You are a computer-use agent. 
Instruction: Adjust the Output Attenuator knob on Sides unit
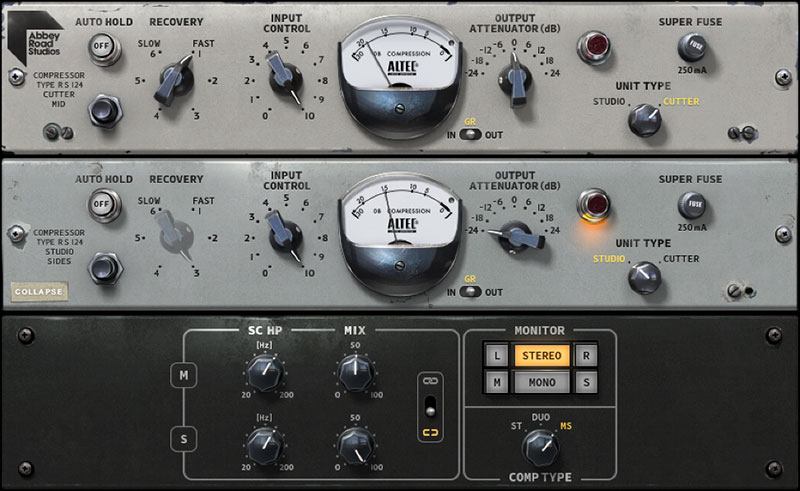tap(516, 237)
